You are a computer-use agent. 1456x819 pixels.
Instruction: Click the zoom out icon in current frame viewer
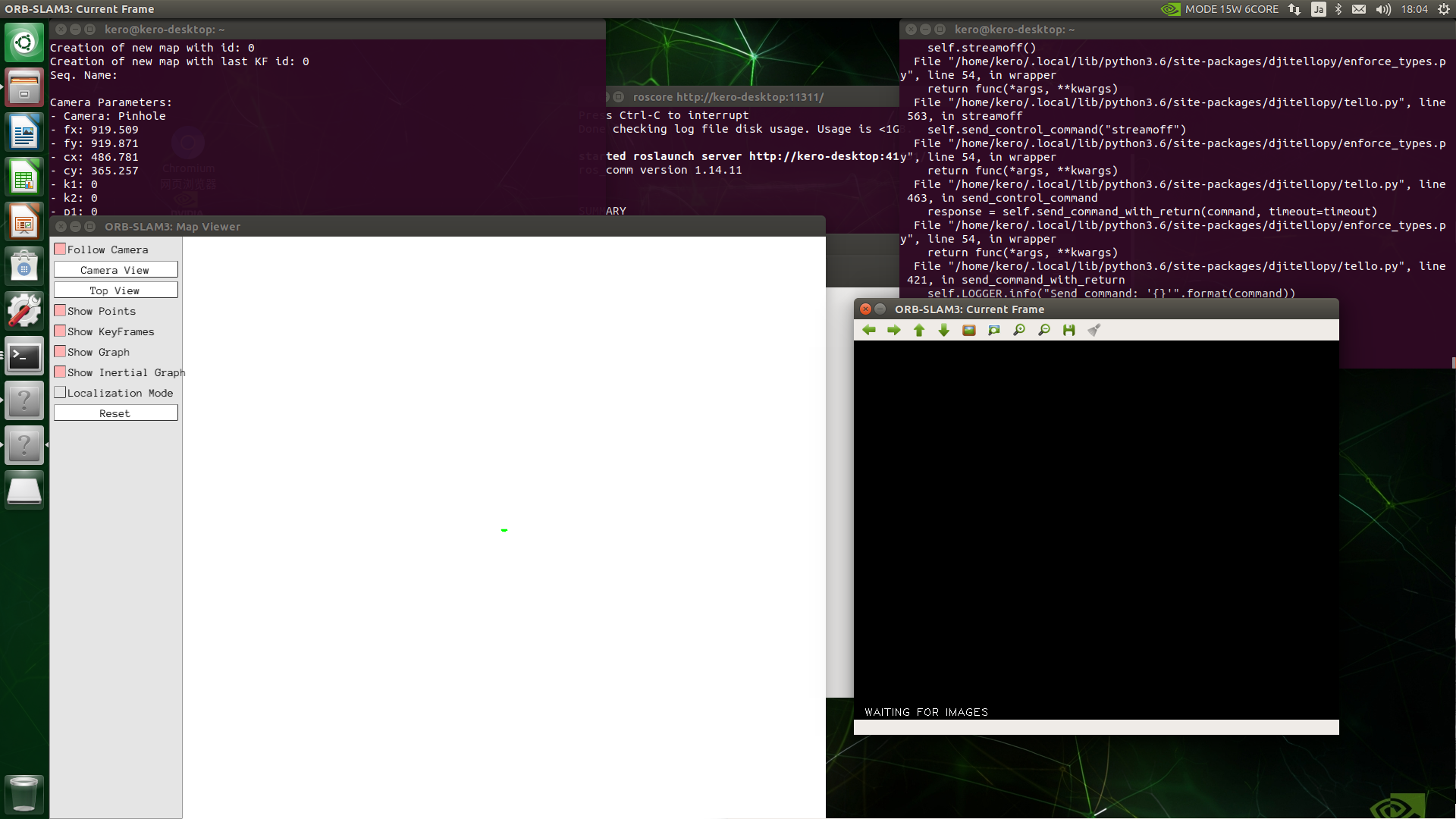[x=1045, y=330]
